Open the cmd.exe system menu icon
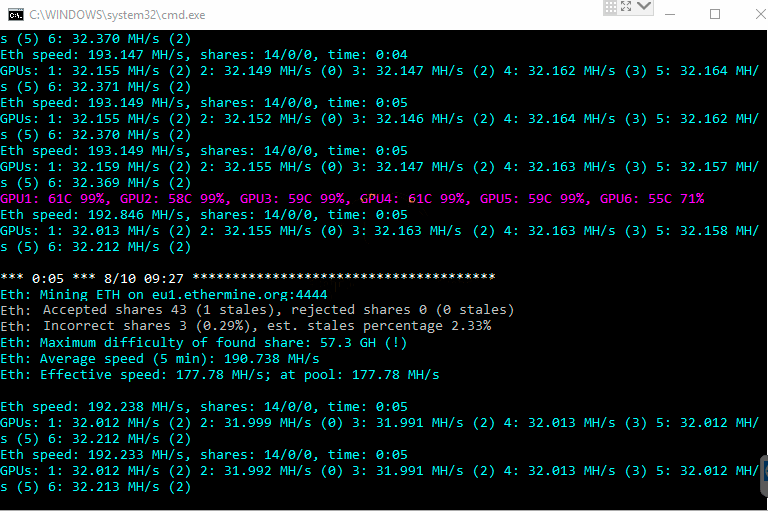Viewport: 768px width, 511px height. (x=14, y=14)
